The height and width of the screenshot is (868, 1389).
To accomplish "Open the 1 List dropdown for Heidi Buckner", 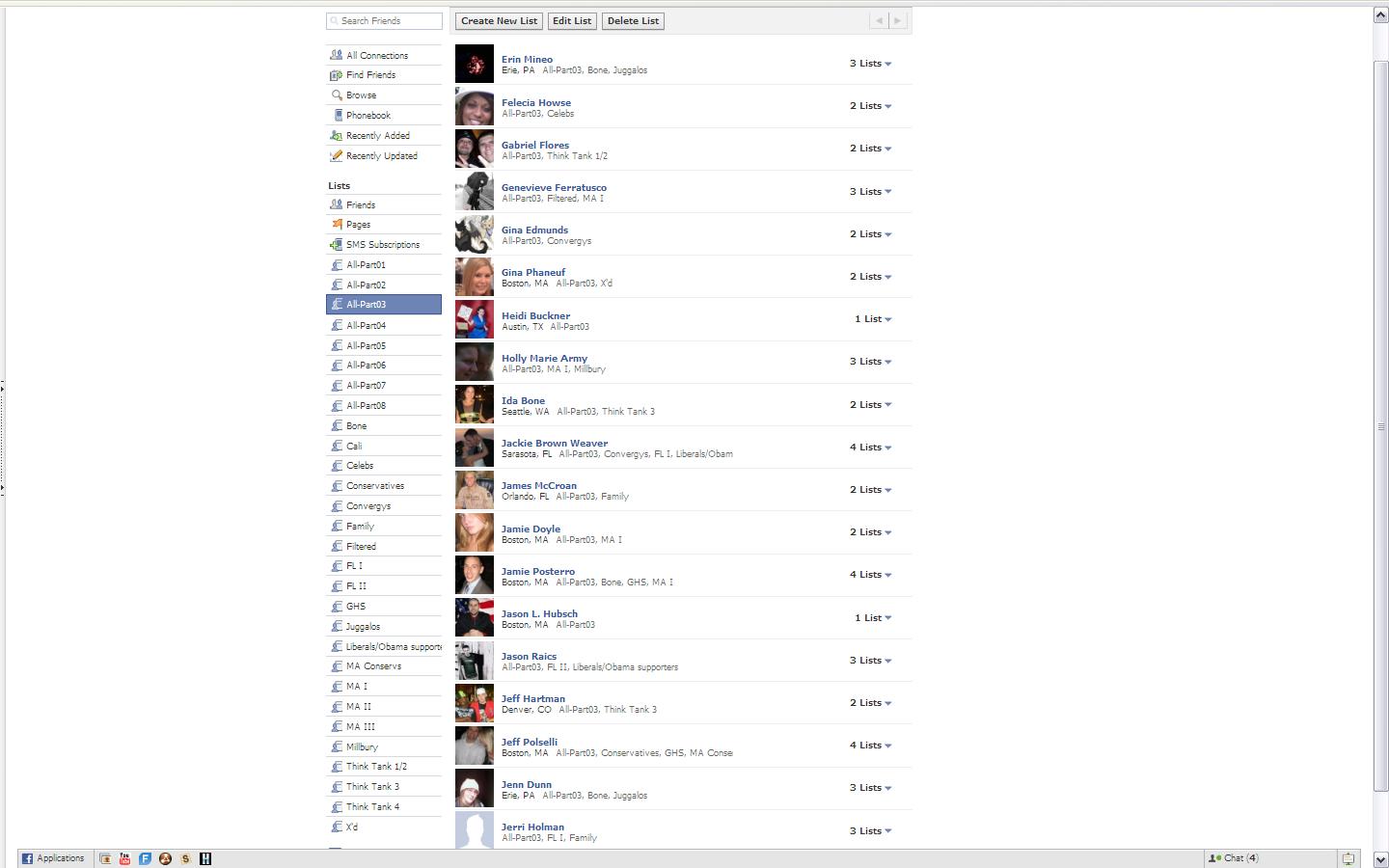I will tap(872, 319).
